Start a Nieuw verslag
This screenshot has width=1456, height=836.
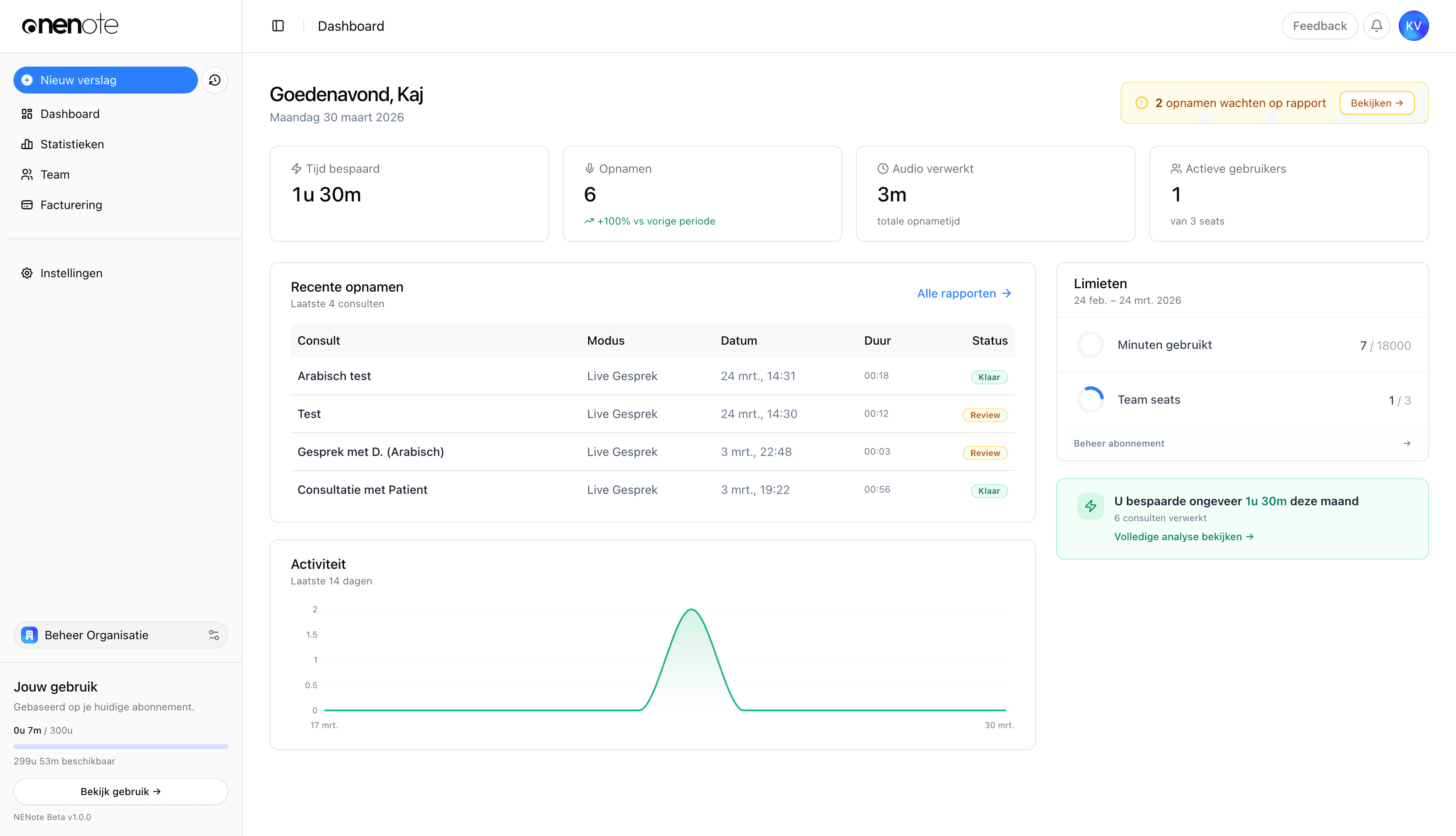click(106, 80)
